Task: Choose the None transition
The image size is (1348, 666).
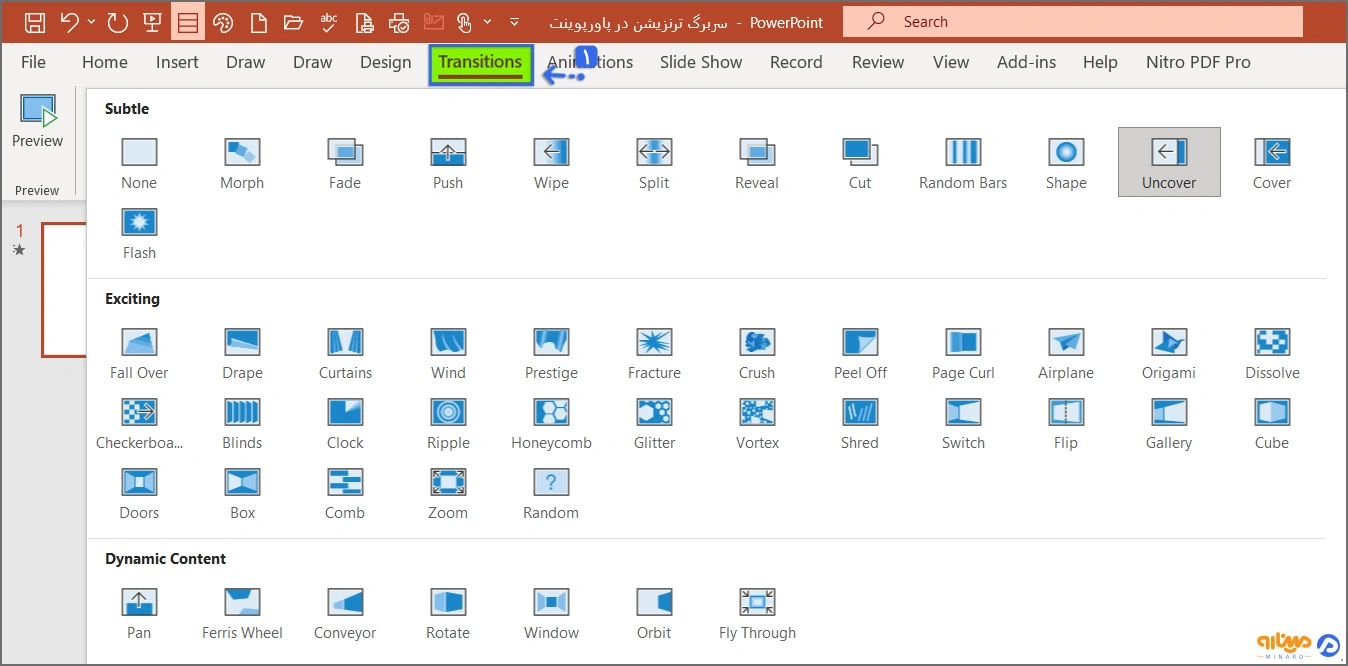Action: 139,163
